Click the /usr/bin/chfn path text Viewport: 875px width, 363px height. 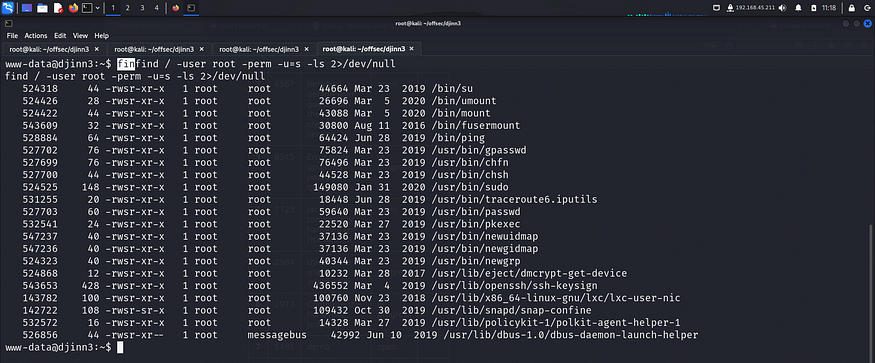470,163
